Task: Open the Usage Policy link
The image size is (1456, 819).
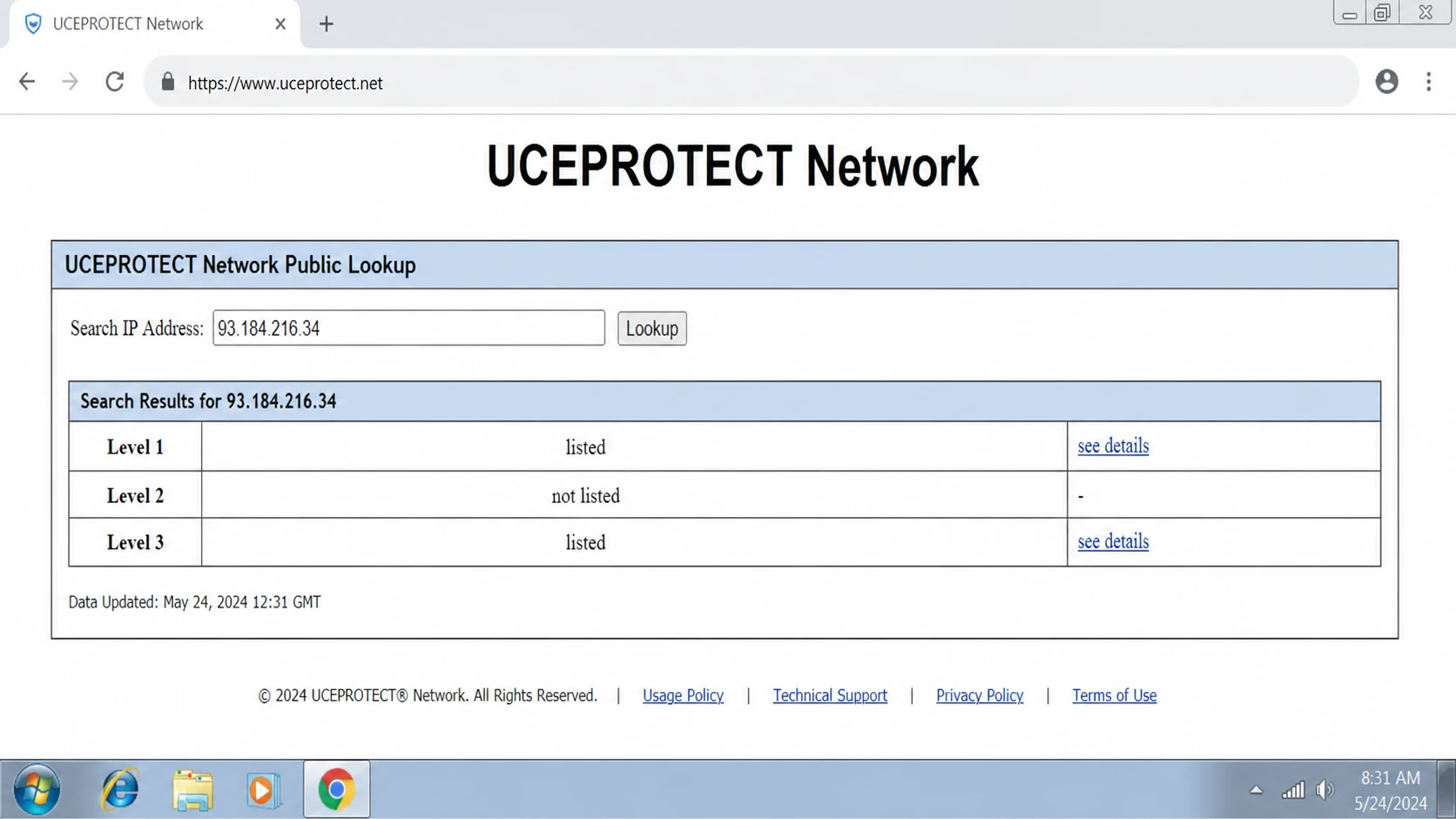Action: coord(683,695)
